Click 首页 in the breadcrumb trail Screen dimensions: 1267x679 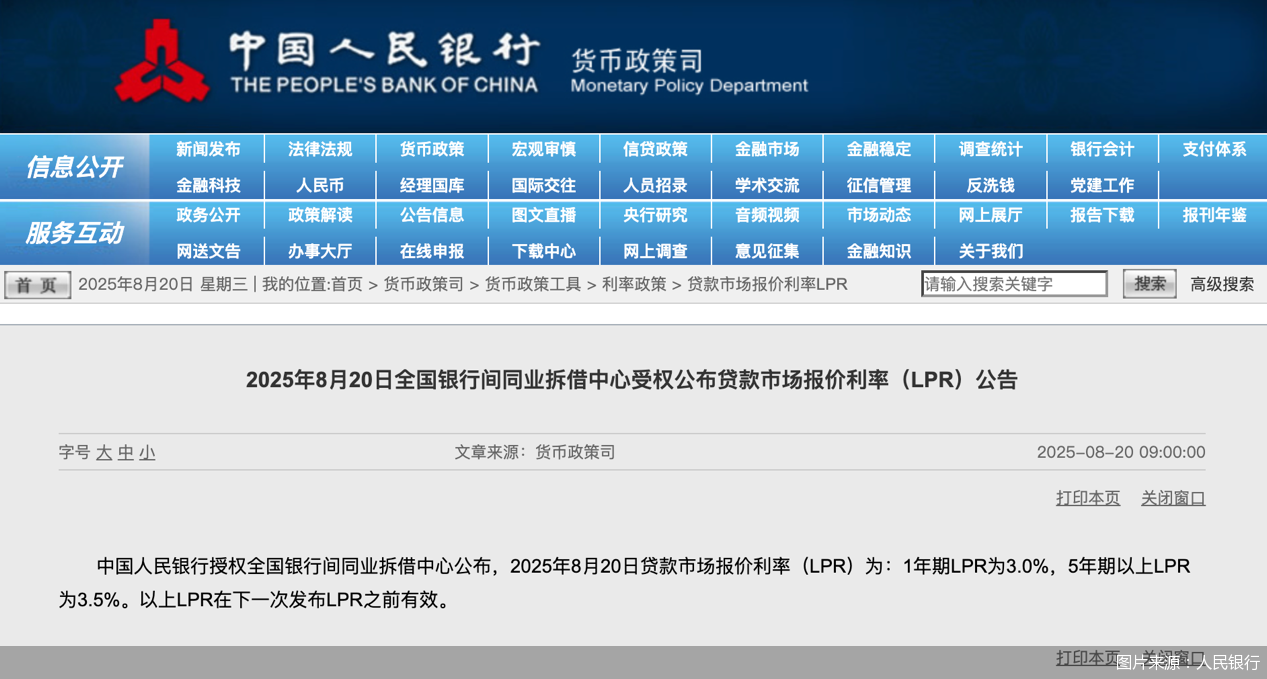click(347, 284)
